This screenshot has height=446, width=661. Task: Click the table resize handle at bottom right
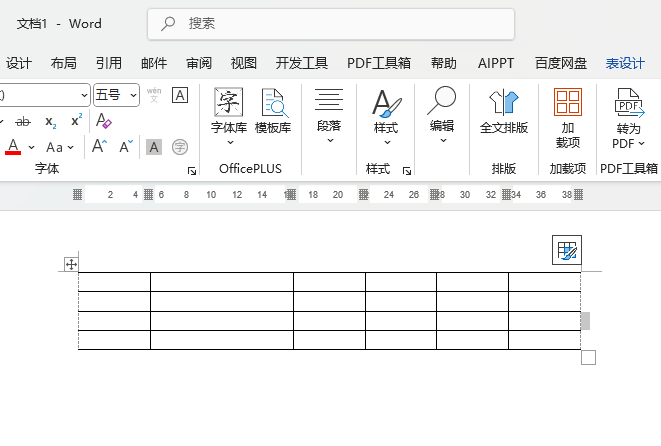(588, 357)
